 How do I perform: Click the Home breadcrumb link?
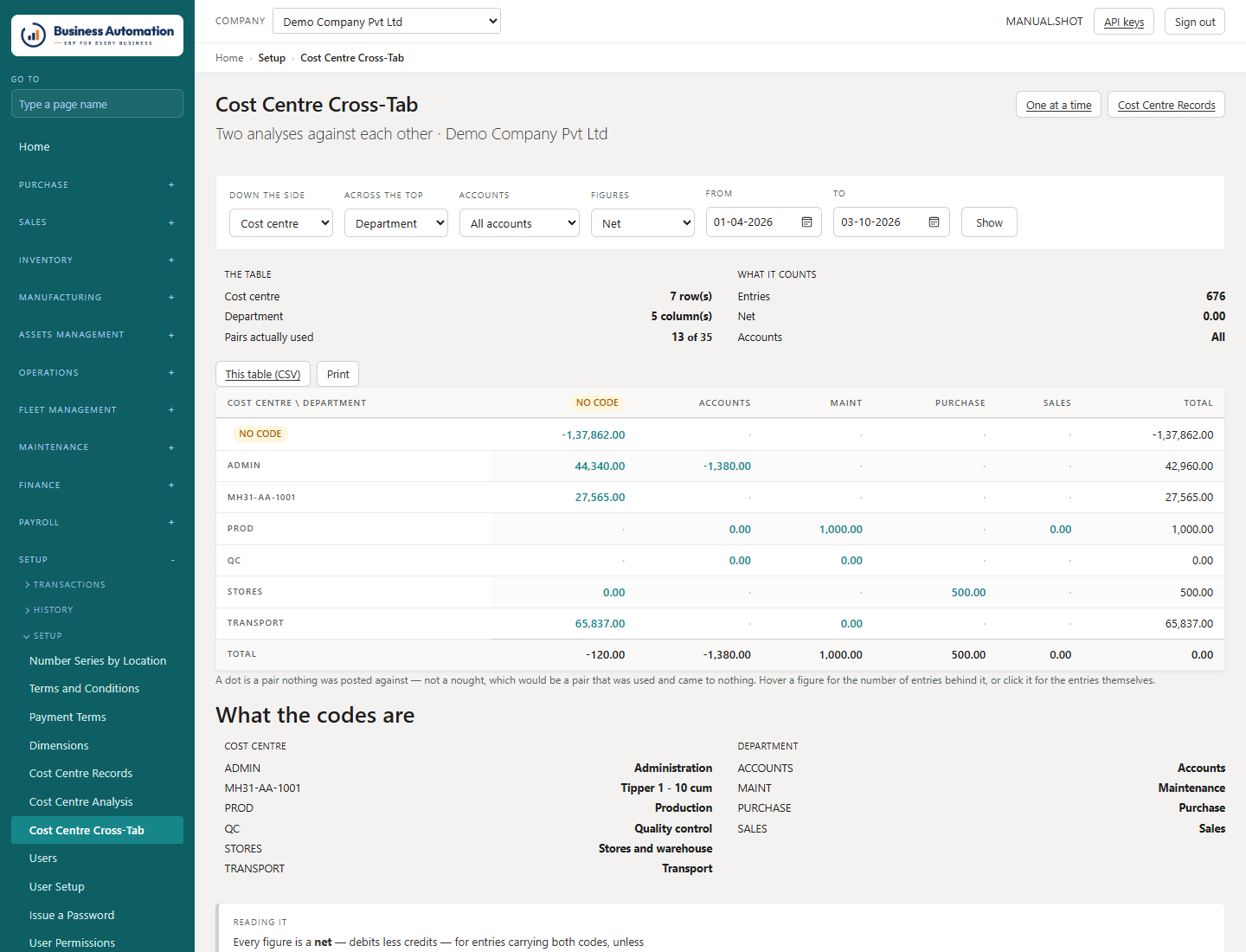click(229, 58)
